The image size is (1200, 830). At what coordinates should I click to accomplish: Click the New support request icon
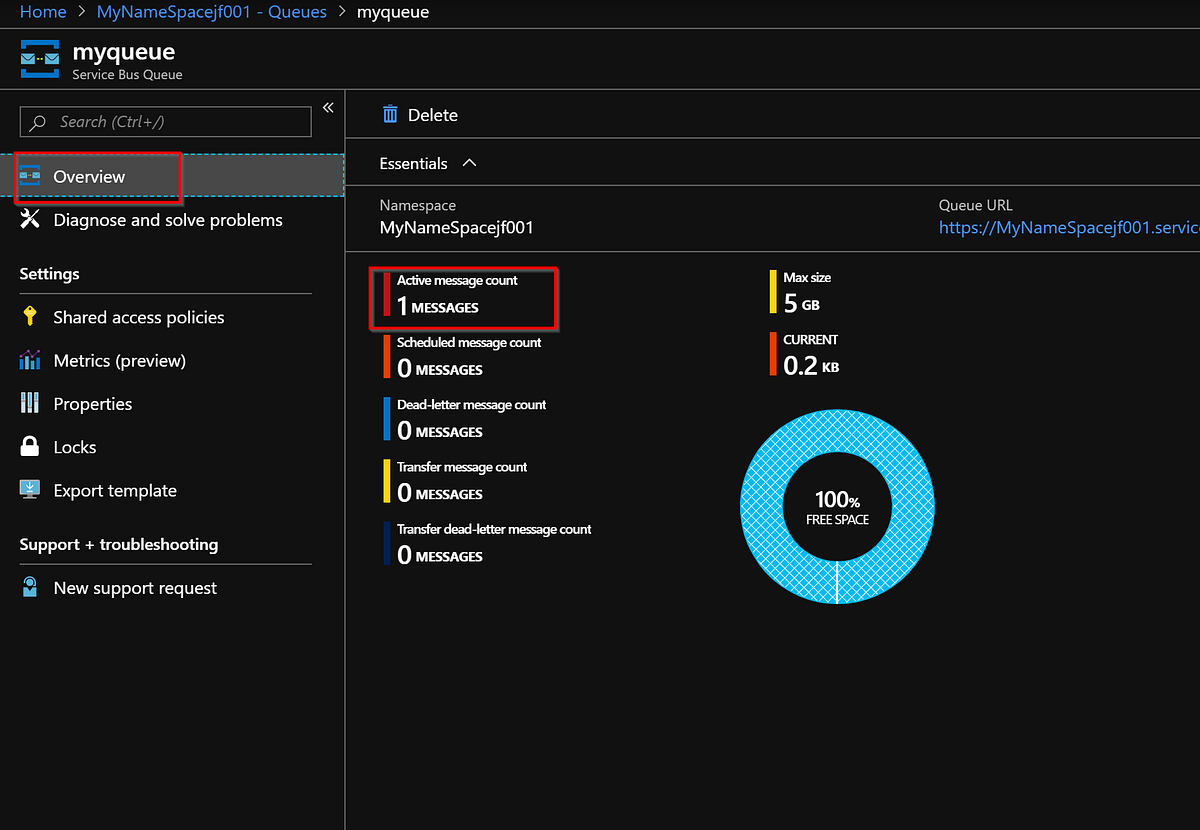pyautogui.click(x=32, y=588)
